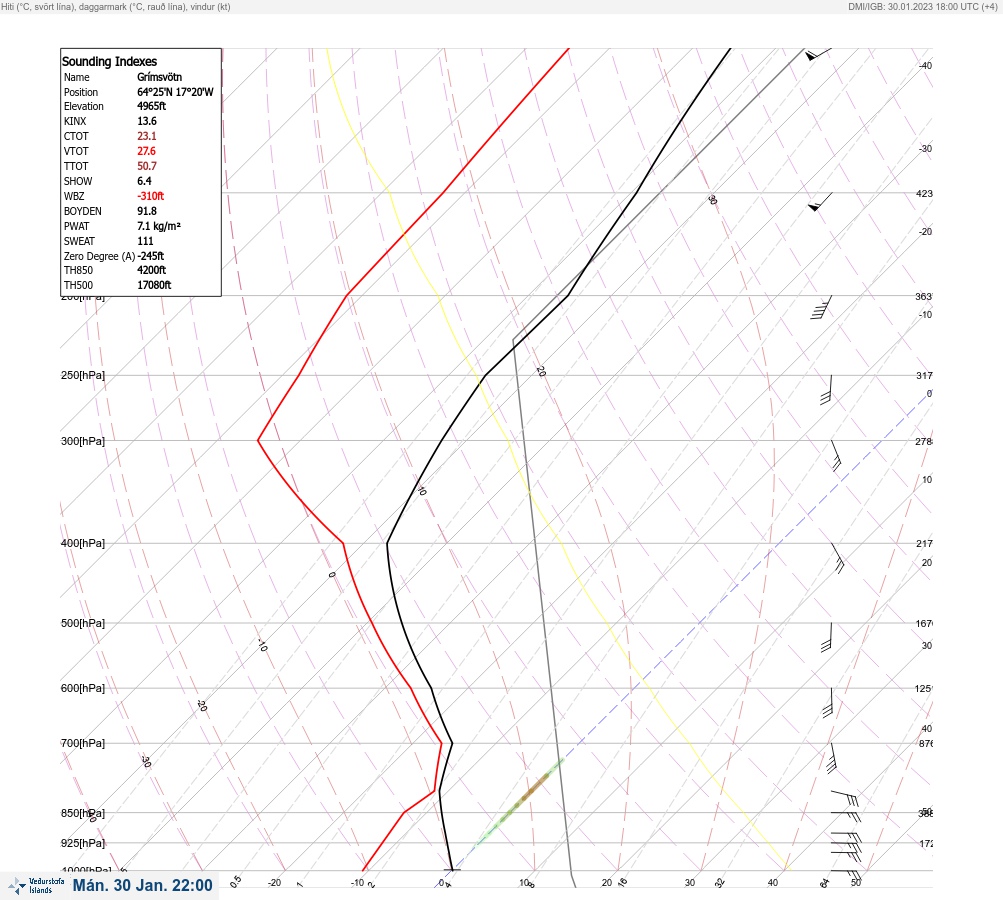Click the 250[hPa] pressure label

pyautogui.click(x=83, y=375)
